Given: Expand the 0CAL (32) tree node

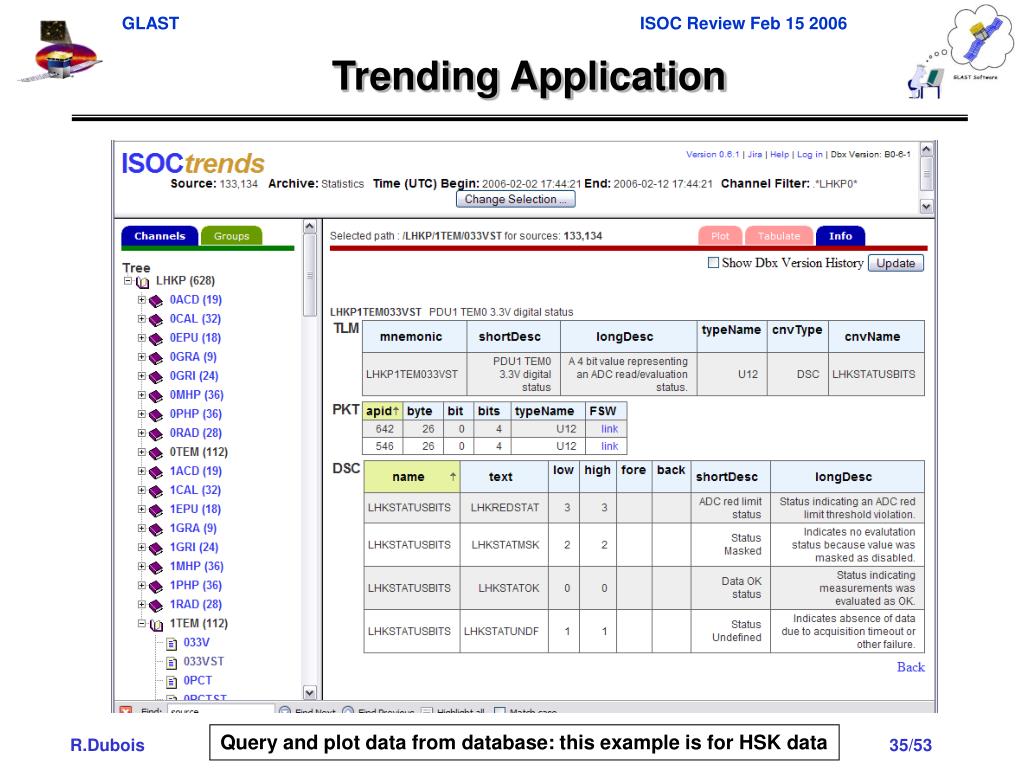Looking at the screenshot, I should tap(142, 319).
